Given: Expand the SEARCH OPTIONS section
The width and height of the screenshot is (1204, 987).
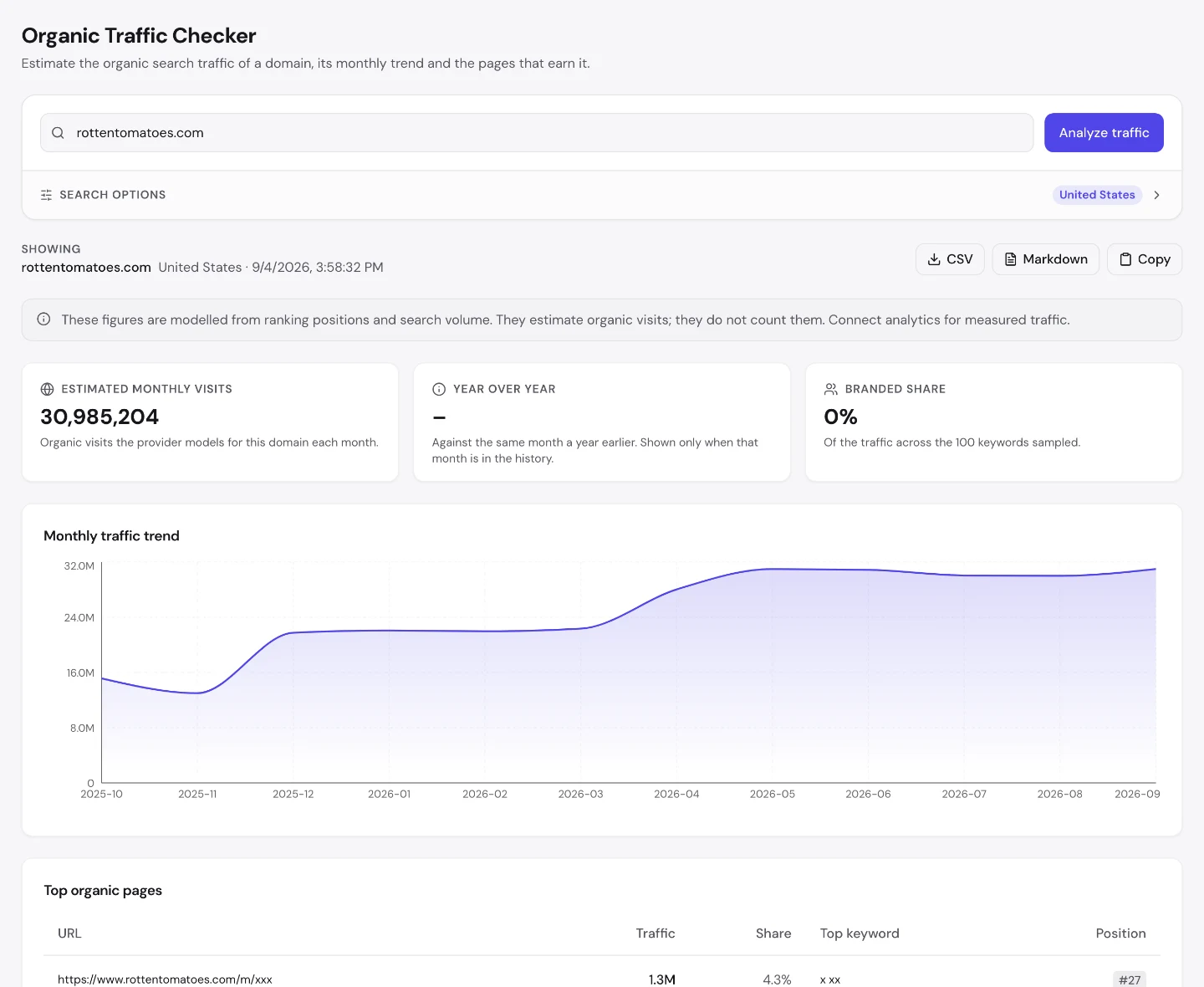Looking at the screenshot, I should pos(602,195).
